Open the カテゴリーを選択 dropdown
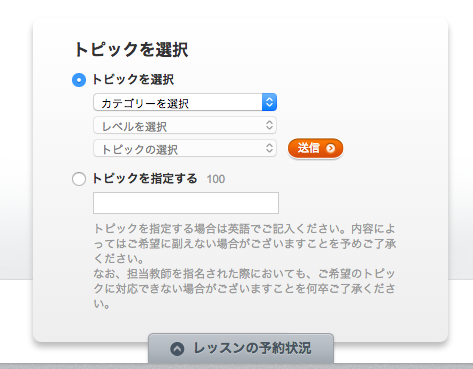This screenshot has width=473, height=369. [185, 102]
